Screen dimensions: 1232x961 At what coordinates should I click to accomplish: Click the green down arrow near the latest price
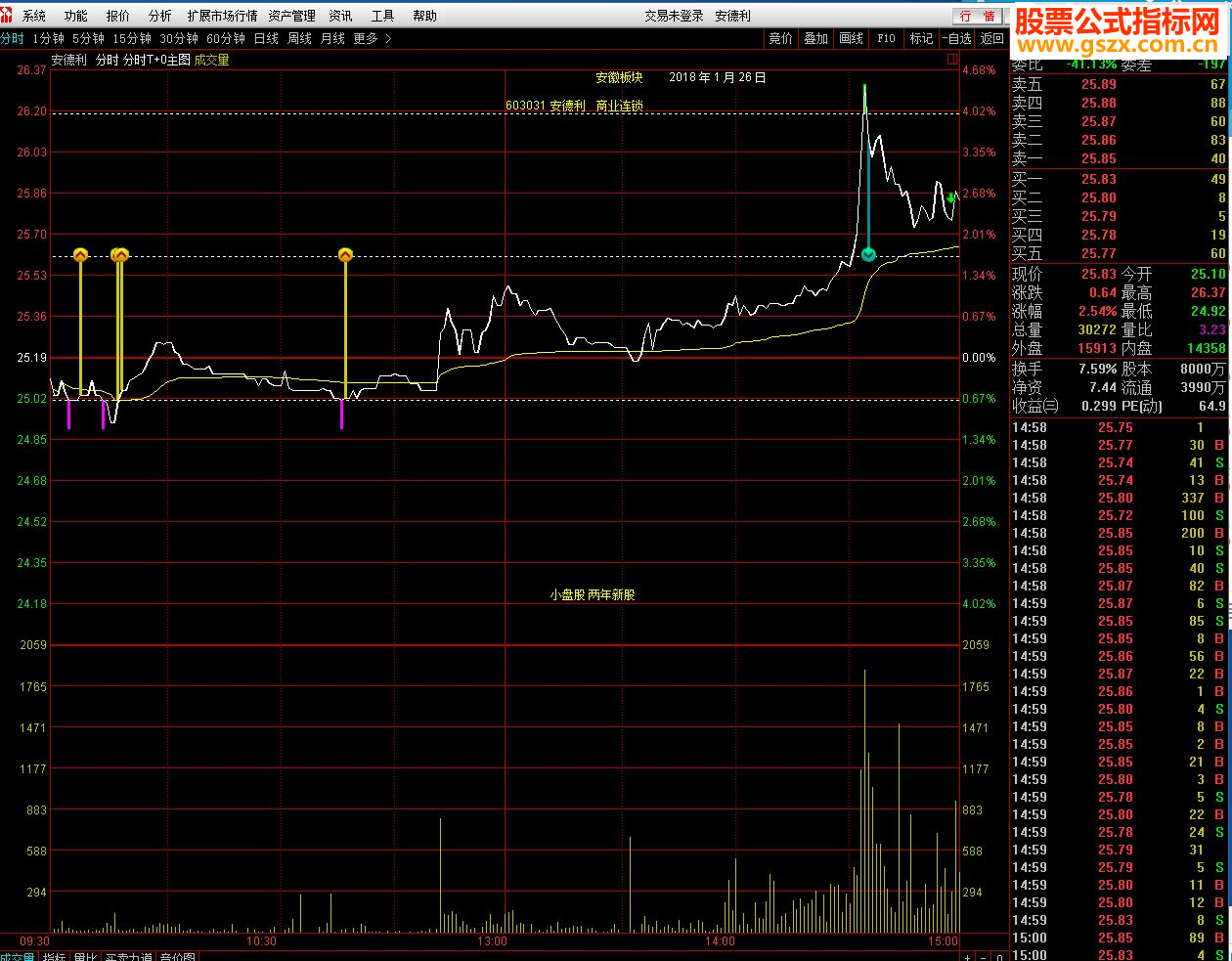tap(950, 197)
